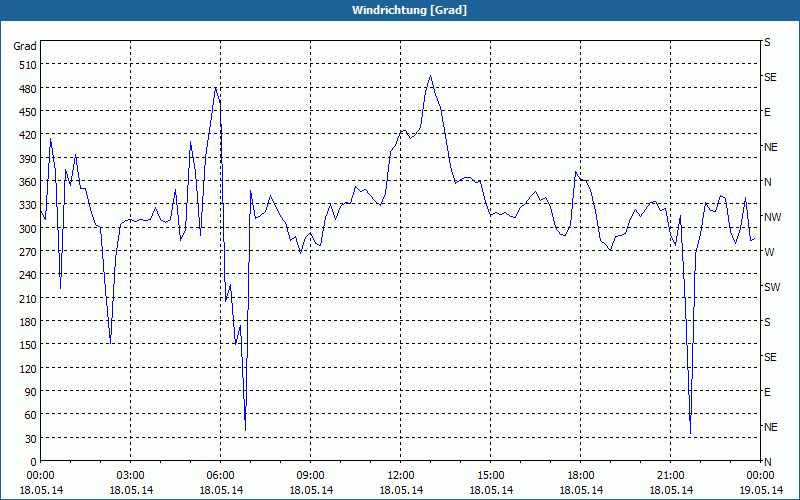
Task: Click the 18.05.14 date under 12:00
Action: point(401,490)
